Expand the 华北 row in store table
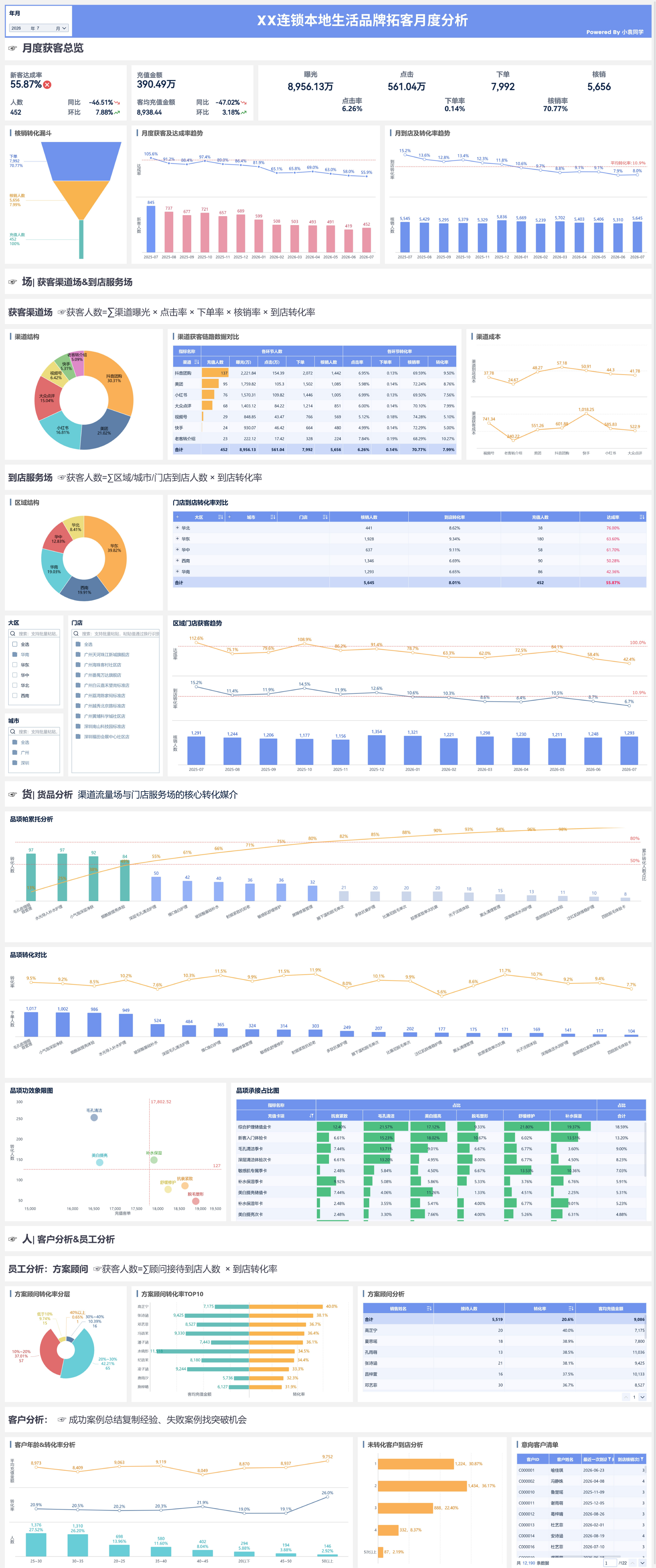The height and width of the screenshot is (1568, 656). pos(177,528)
